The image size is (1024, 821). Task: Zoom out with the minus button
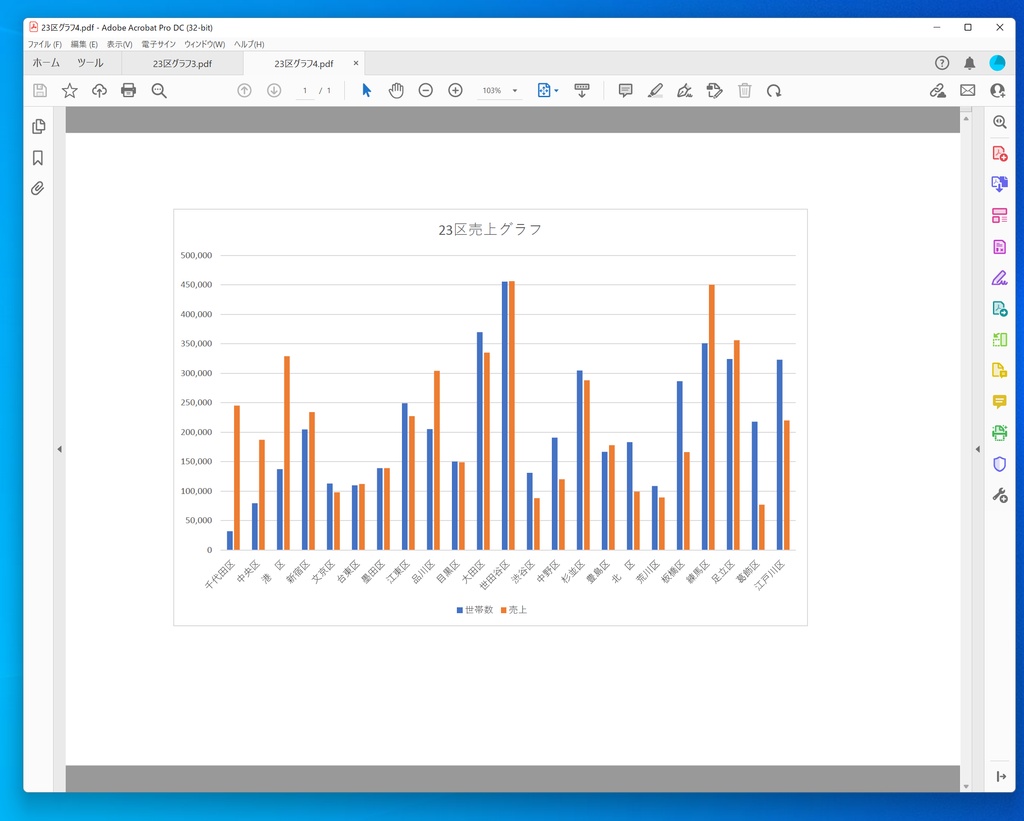[426, 91]
